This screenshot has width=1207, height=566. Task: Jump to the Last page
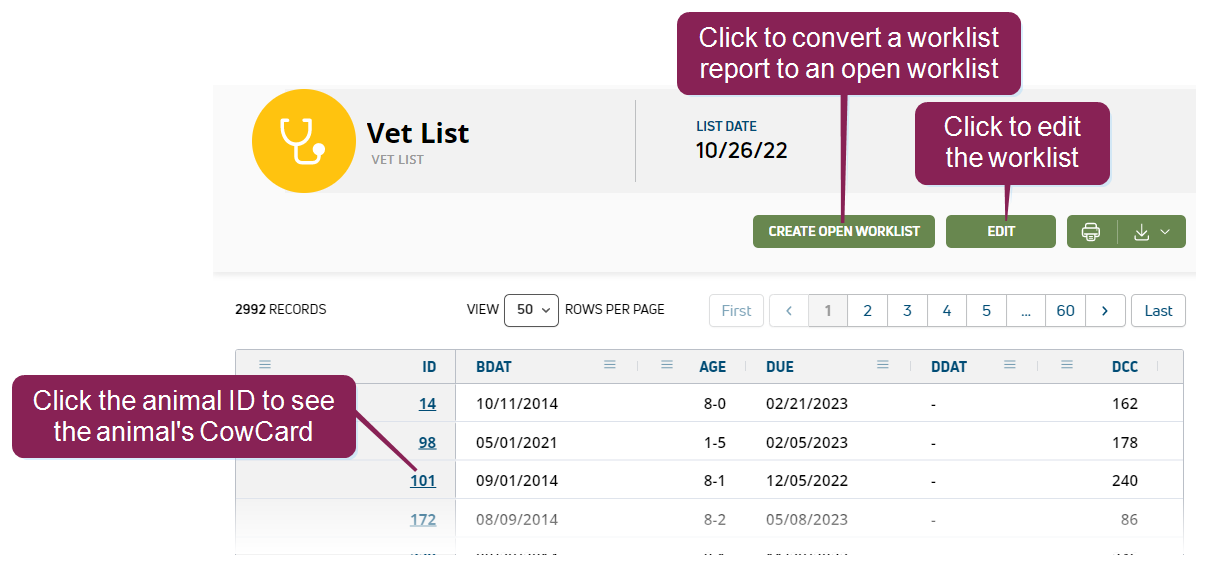click(1158, 311)
